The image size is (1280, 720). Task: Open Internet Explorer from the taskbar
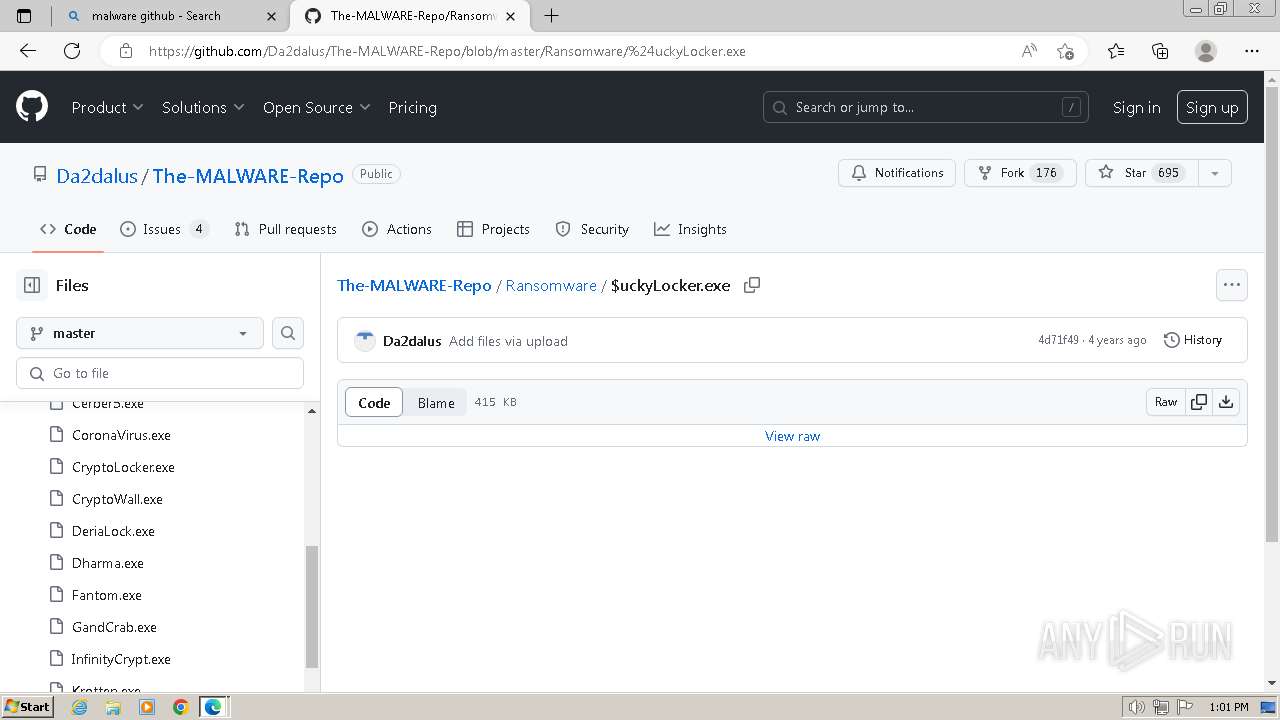coord(80,707)
